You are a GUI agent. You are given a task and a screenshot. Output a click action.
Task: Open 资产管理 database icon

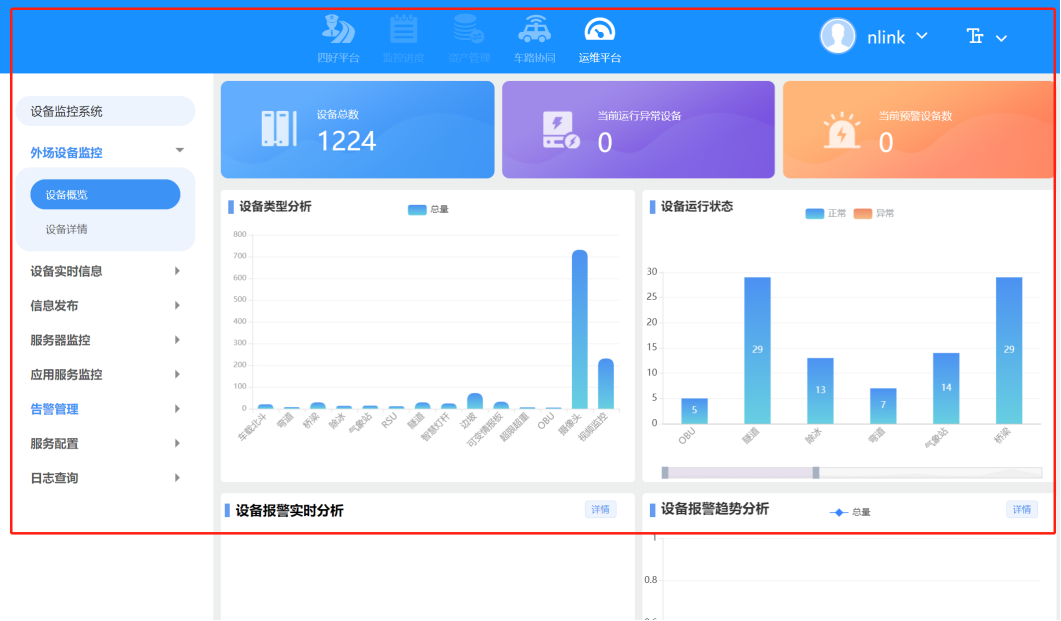click(468, 30)
